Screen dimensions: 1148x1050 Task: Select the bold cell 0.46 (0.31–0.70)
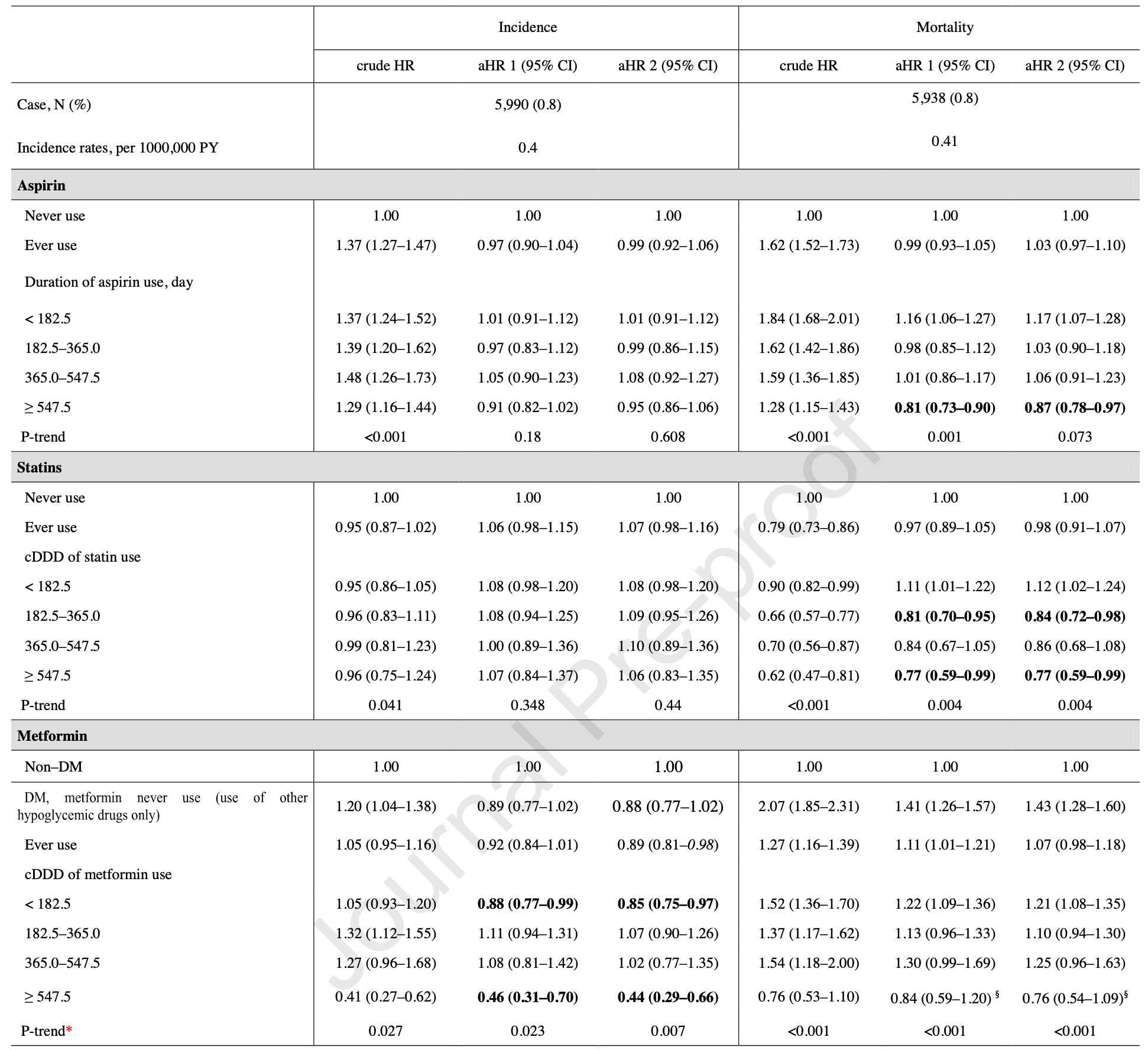coord(527,997)
